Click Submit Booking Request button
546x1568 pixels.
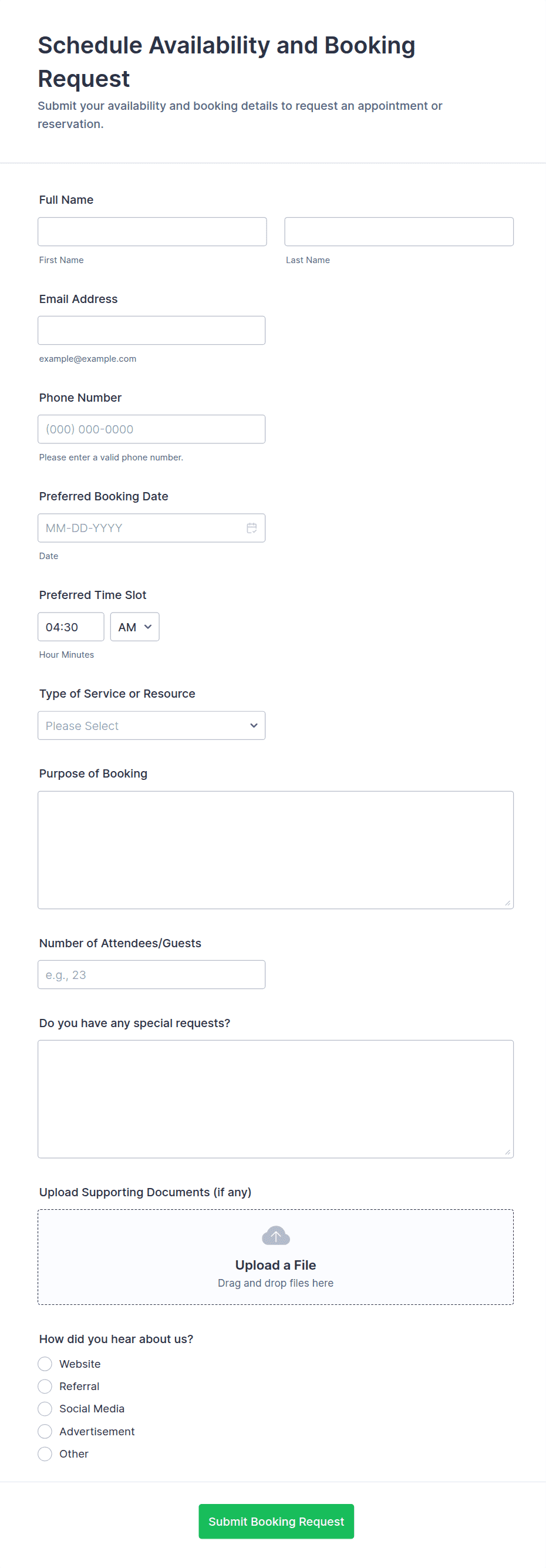(276, 1521)
